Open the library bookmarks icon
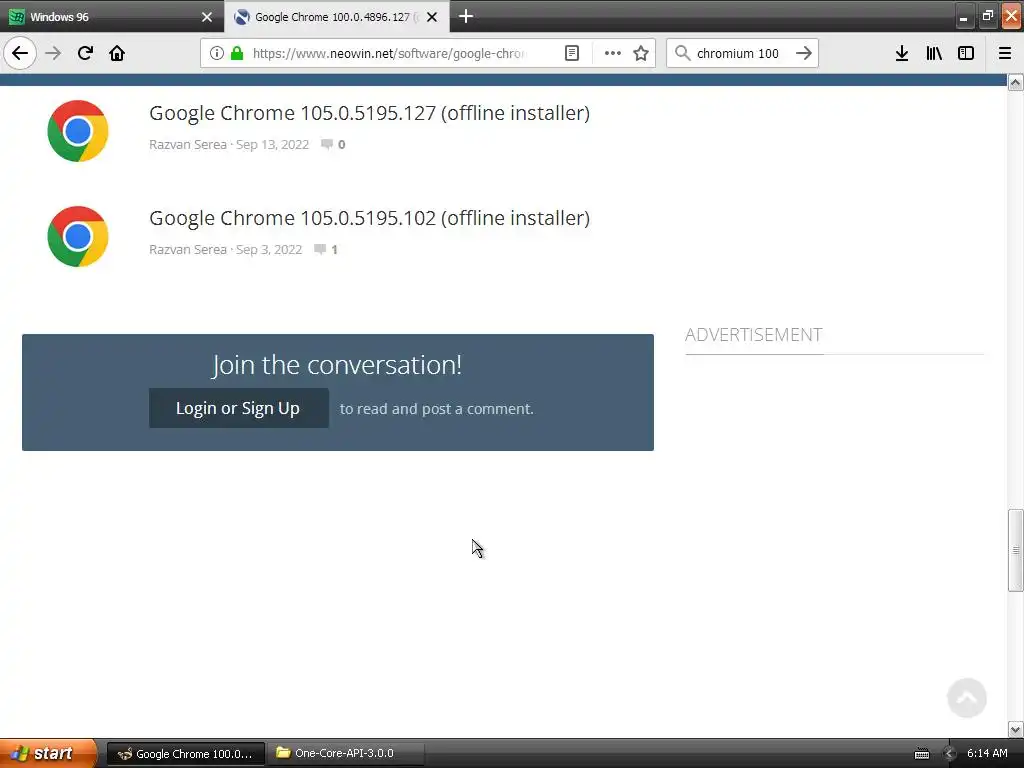The image size is (1024, 768). tap(934, 53)
